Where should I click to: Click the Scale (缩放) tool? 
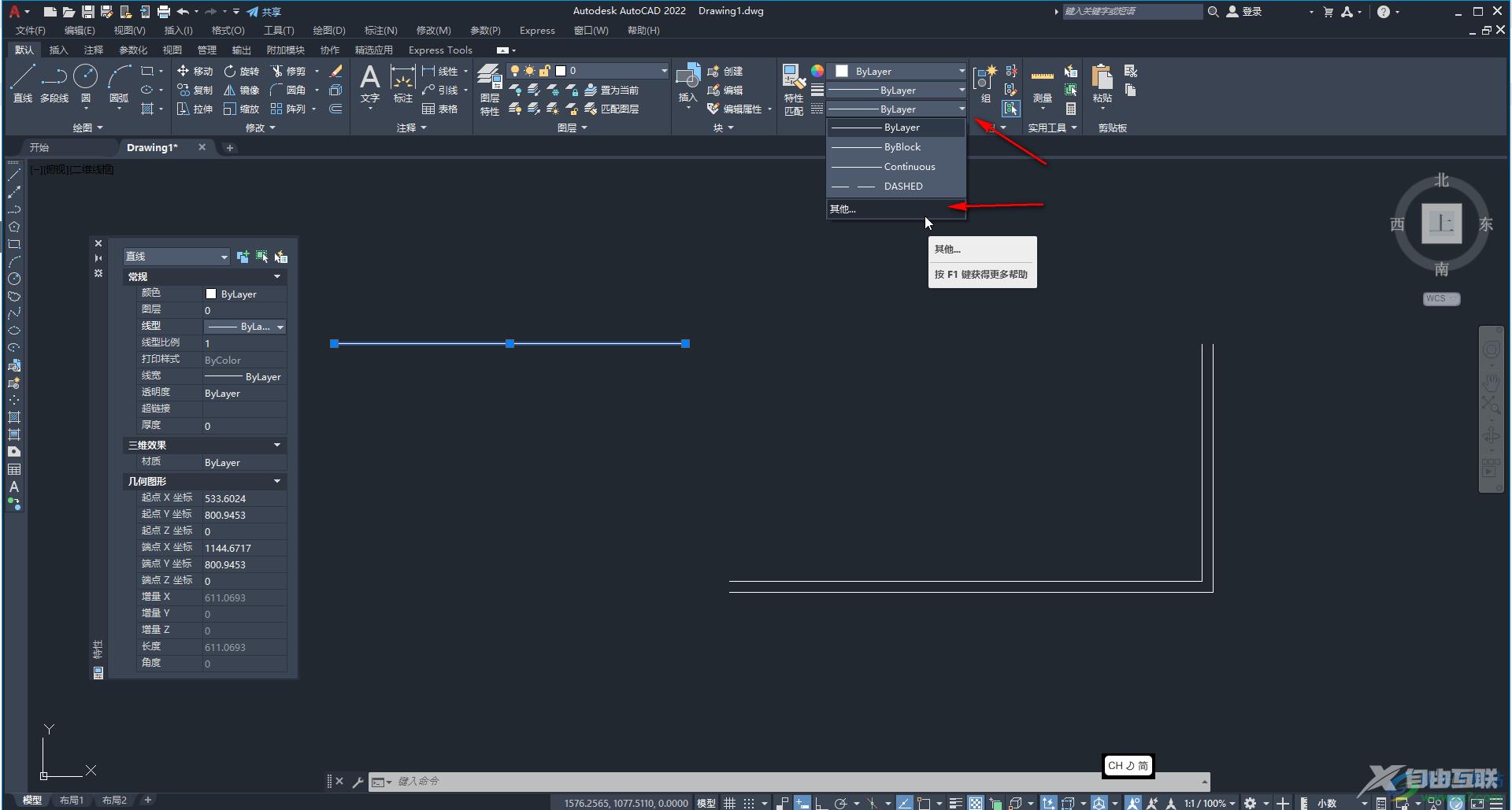click(x=241, y=109)
